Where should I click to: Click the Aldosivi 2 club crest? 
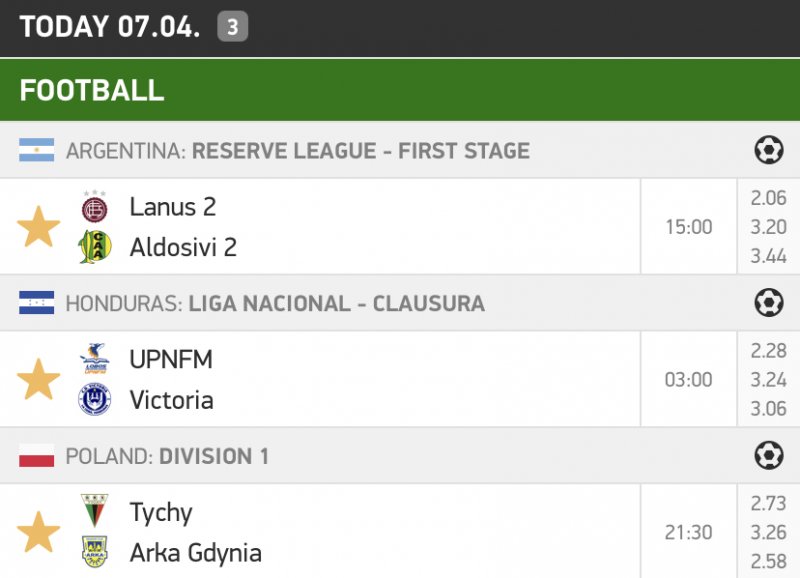[95, 246]
